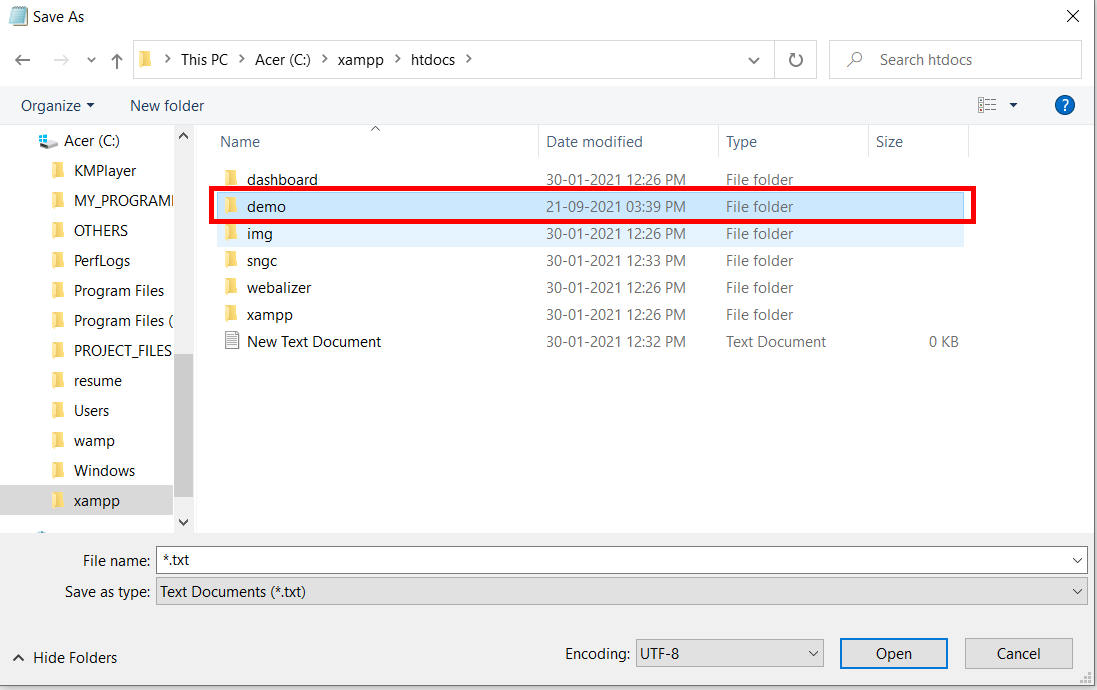Screen dimensions: 1097x690
Task: Click the Open button
Action: [893, 653]
